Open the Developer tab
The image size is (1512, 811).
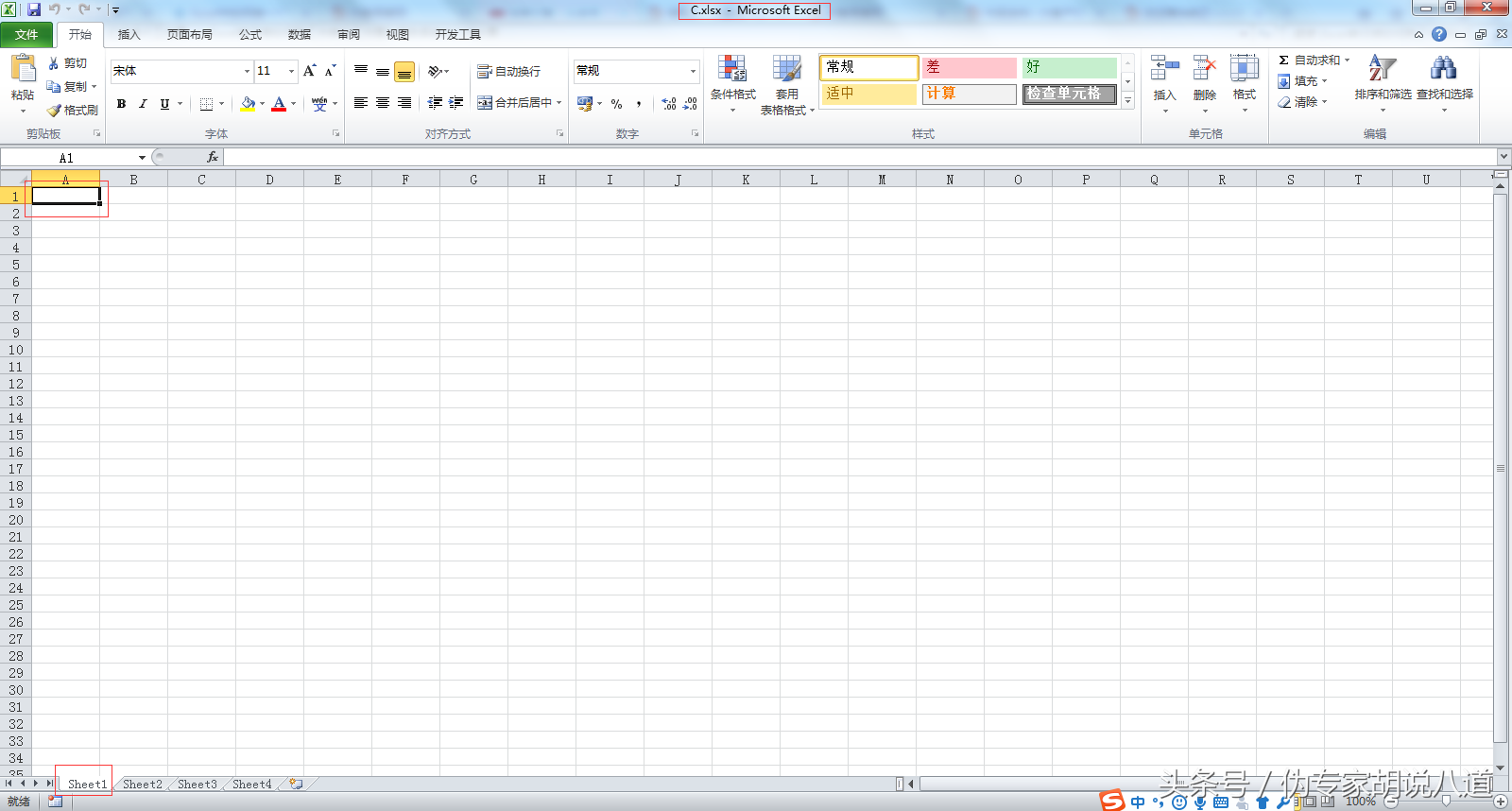pyautogui.click(x=458, y=35)
